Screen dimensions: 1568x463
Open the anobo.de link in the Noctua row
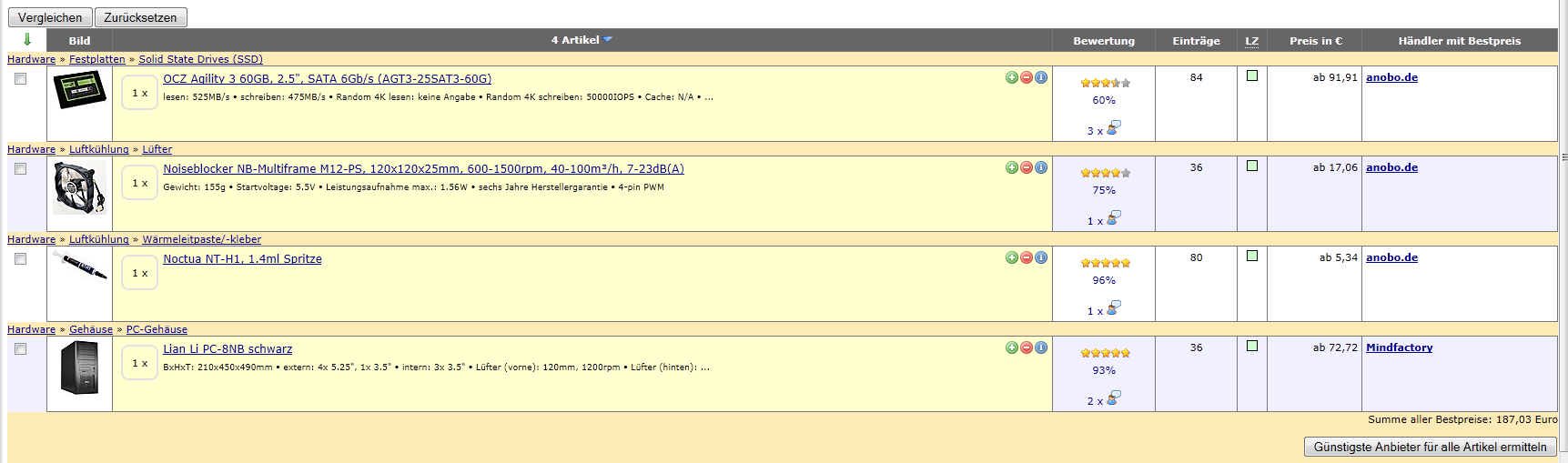(1391, 257)
